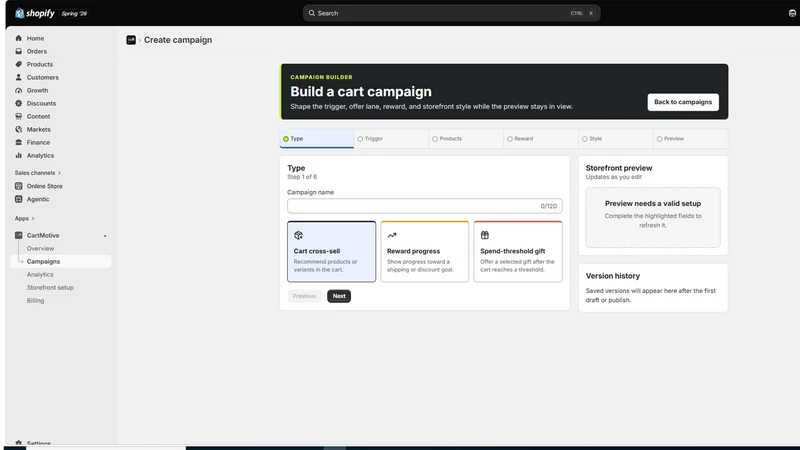
Task: Go to the Style step tab
Action: coord(616,139)
